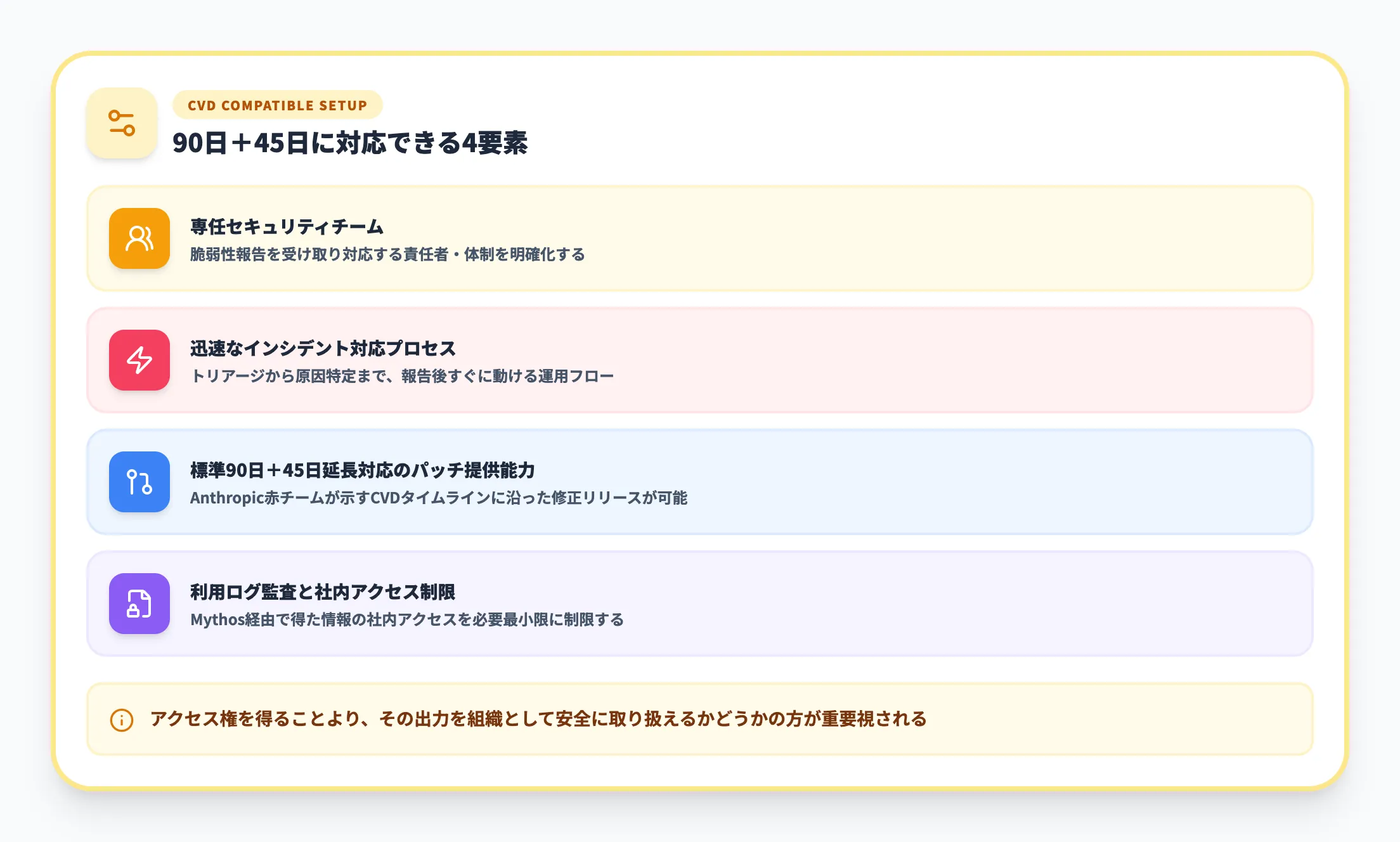Expand the pink incident response card
This screenshot has width=1400, height=842.
[x=697, y=361]
